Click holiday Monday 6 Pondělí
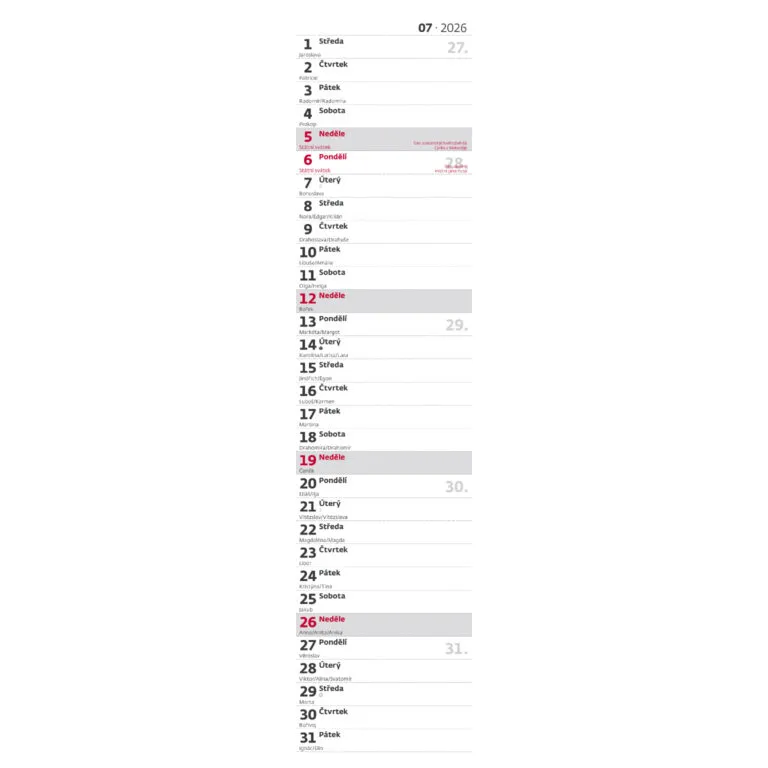The width and height of the screenshot is (768, 768). pos(322,158)
